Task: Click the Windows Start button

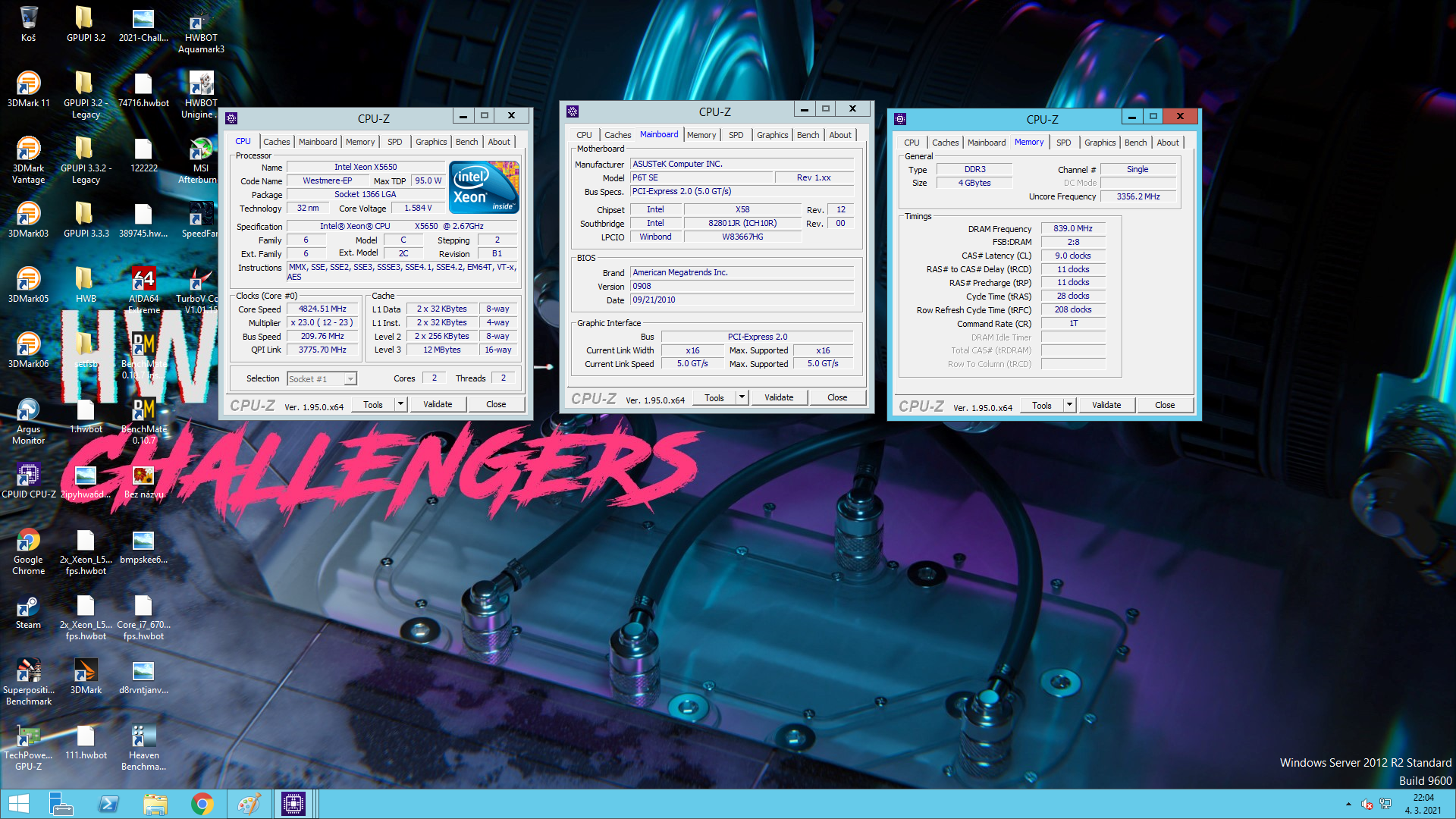Action: (x=18, y=804)
